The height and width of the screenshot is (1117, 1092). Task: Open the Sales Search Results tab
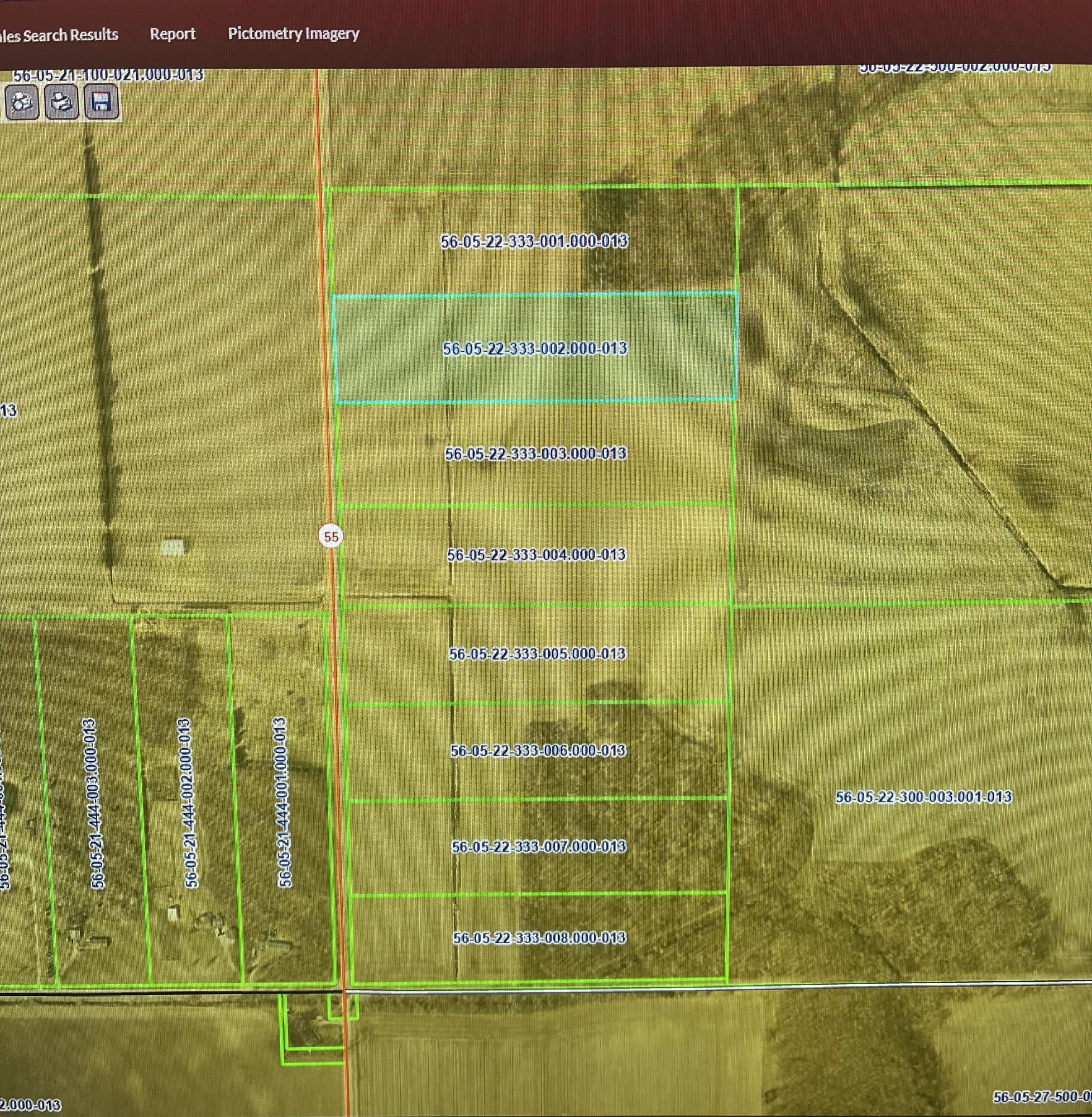[59, 35]
